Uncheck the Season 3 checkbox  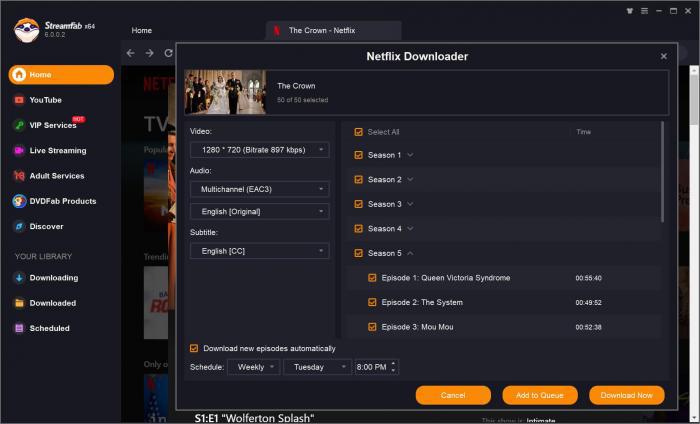click(358, 204)
